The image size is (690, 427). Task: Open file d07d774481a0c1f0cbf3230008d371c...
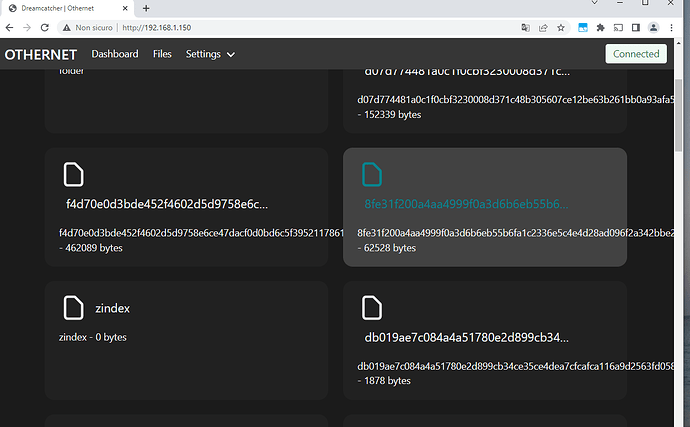pos(467,72)
